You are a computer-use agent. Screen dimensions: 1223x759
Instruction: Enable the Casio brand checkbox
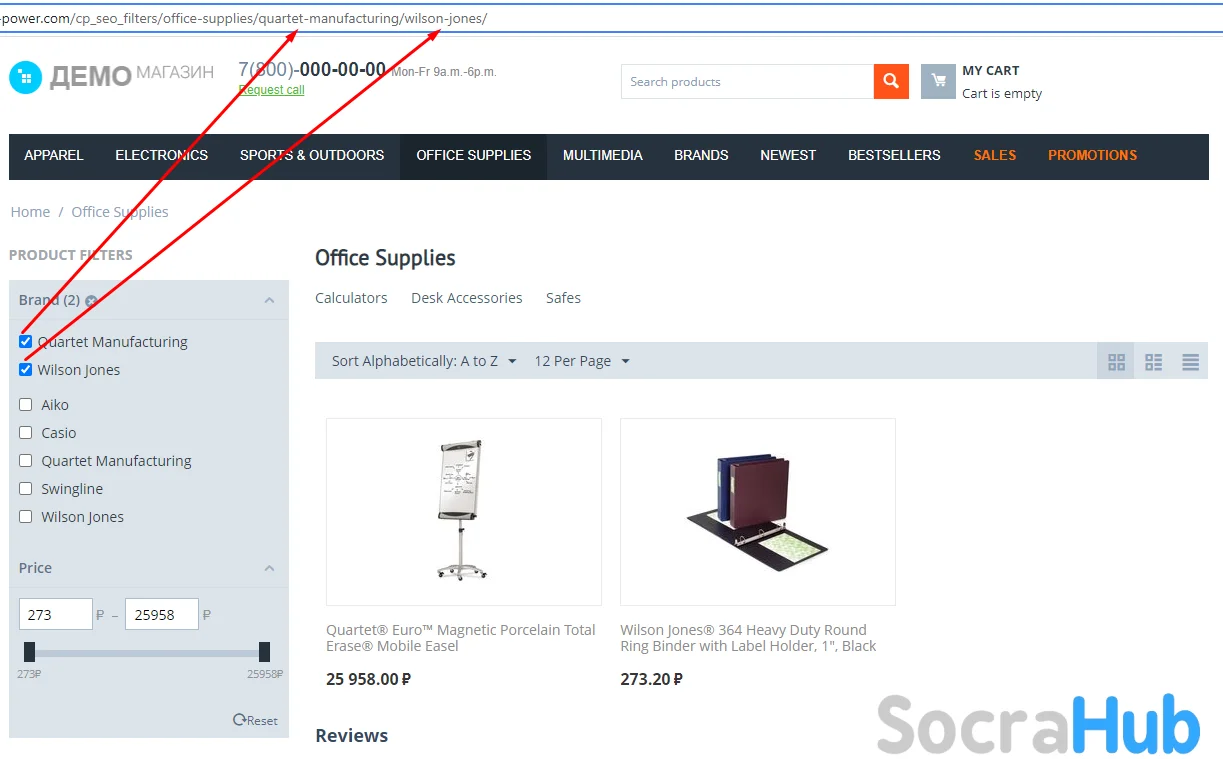(x=26, y=433)
